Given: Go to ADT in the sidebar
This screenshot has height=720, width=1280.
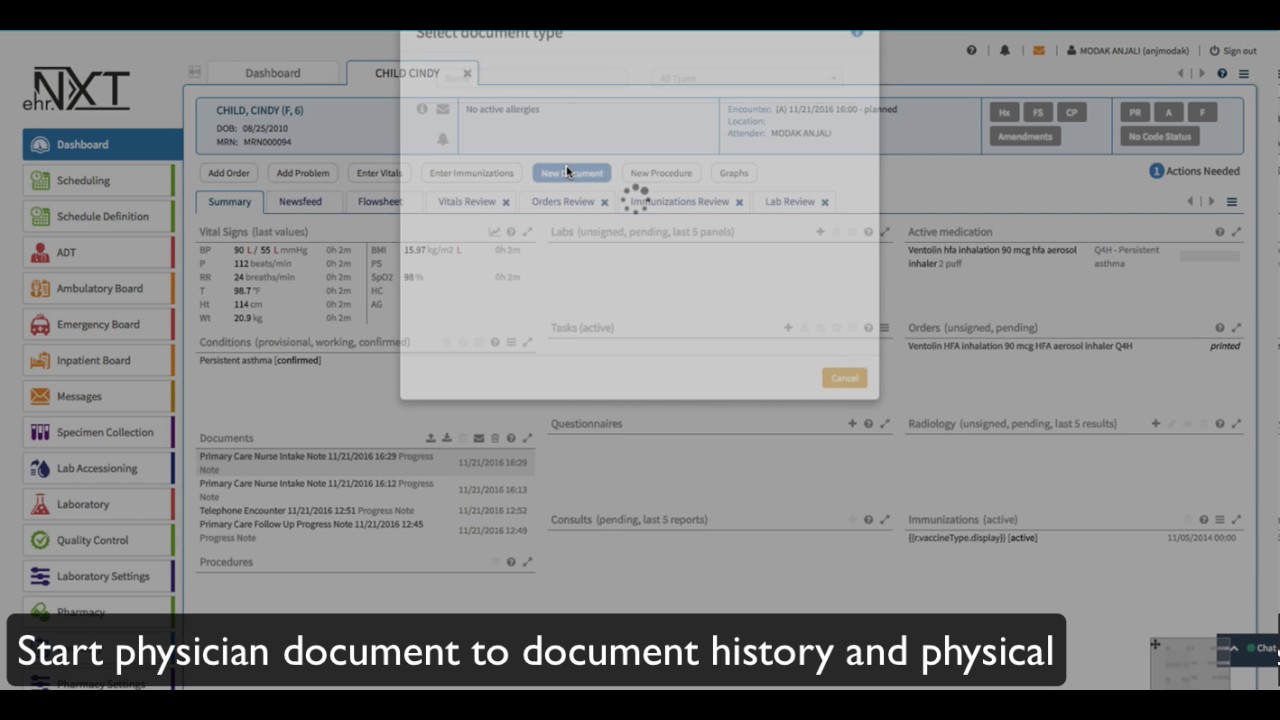Looking at the screenshot, I should (98, 252).
